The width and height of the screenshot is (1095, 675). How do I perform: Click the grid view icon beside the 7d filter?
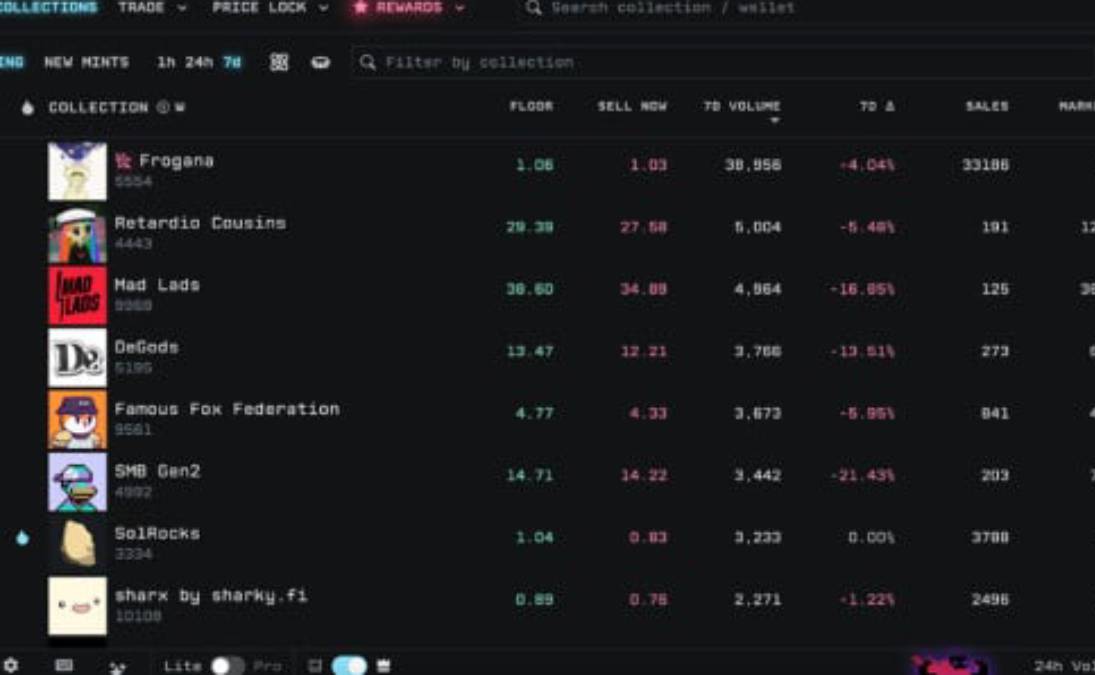[279, 62]
